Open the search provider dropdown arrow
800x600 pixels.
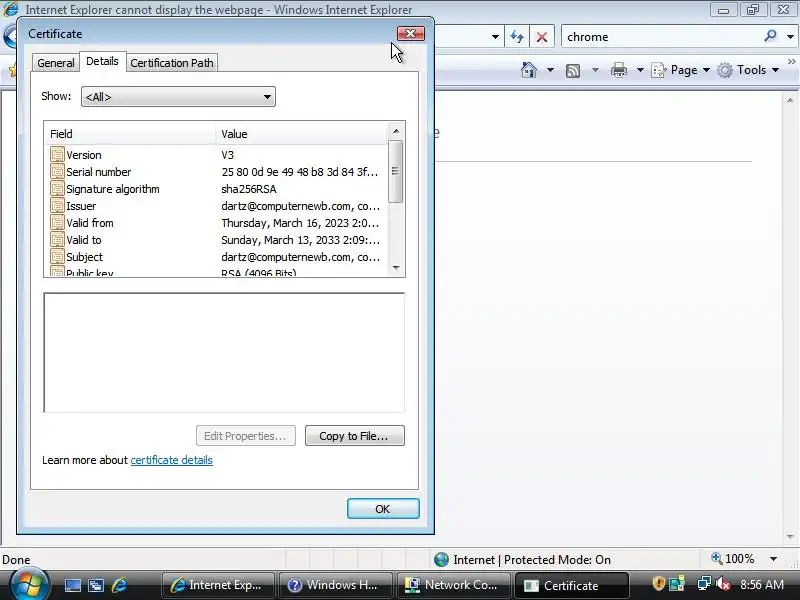pos(790,37)
